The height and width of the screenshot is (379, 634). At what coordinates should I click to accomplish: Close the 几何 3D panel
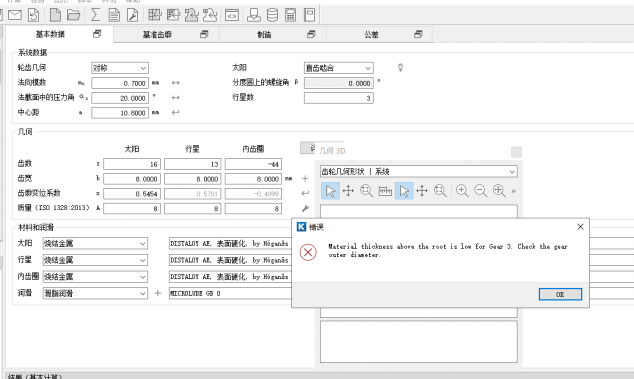click(516, 152)
